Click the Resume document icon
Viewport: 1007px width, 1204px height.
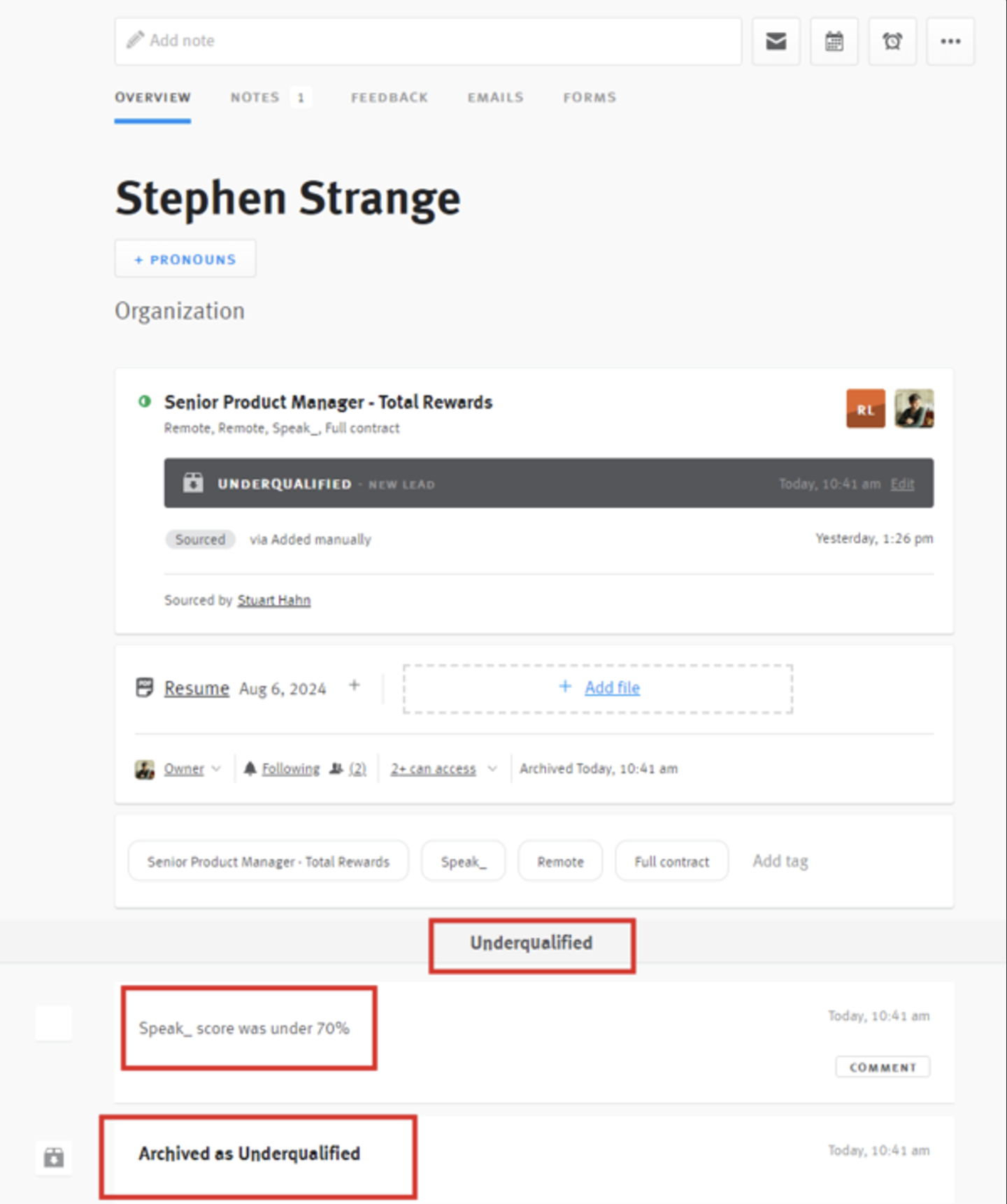pyautogui.click(x=144, y=687)
